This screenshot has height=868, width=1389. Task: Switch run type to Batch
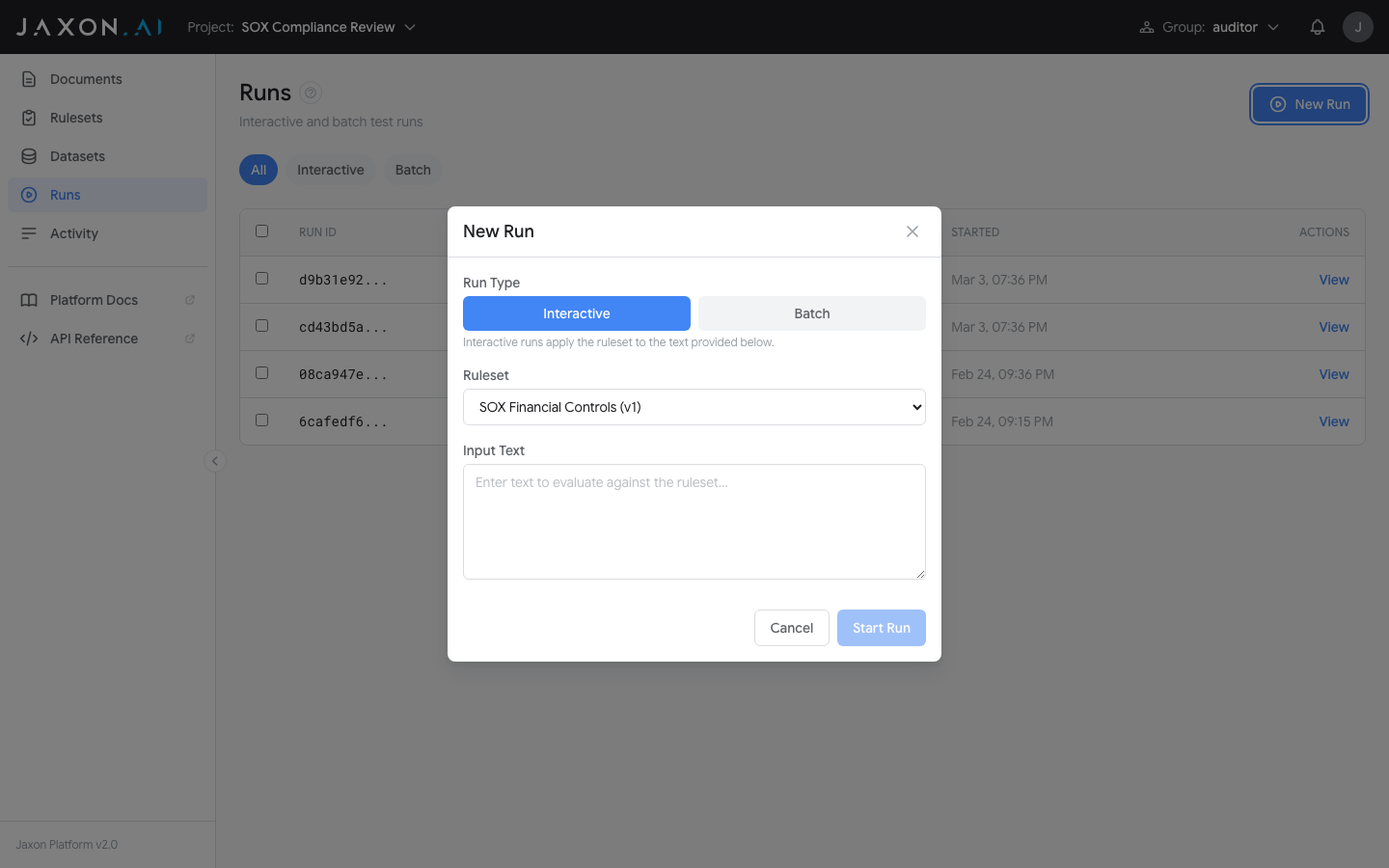[x=811, y=312]
